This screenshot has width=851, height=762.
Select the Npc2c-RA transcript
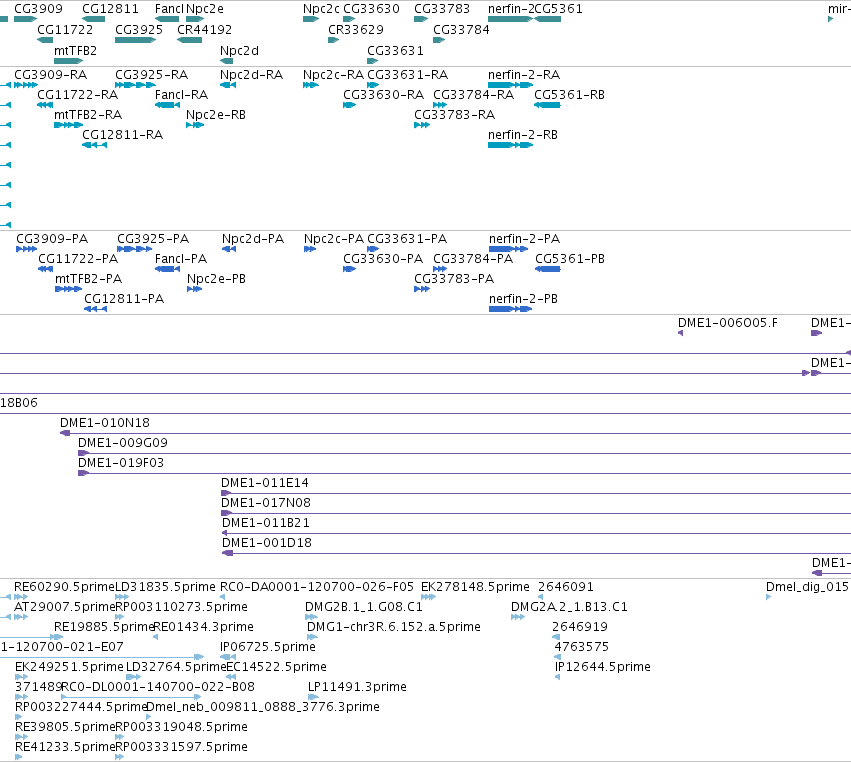point(311,85)
